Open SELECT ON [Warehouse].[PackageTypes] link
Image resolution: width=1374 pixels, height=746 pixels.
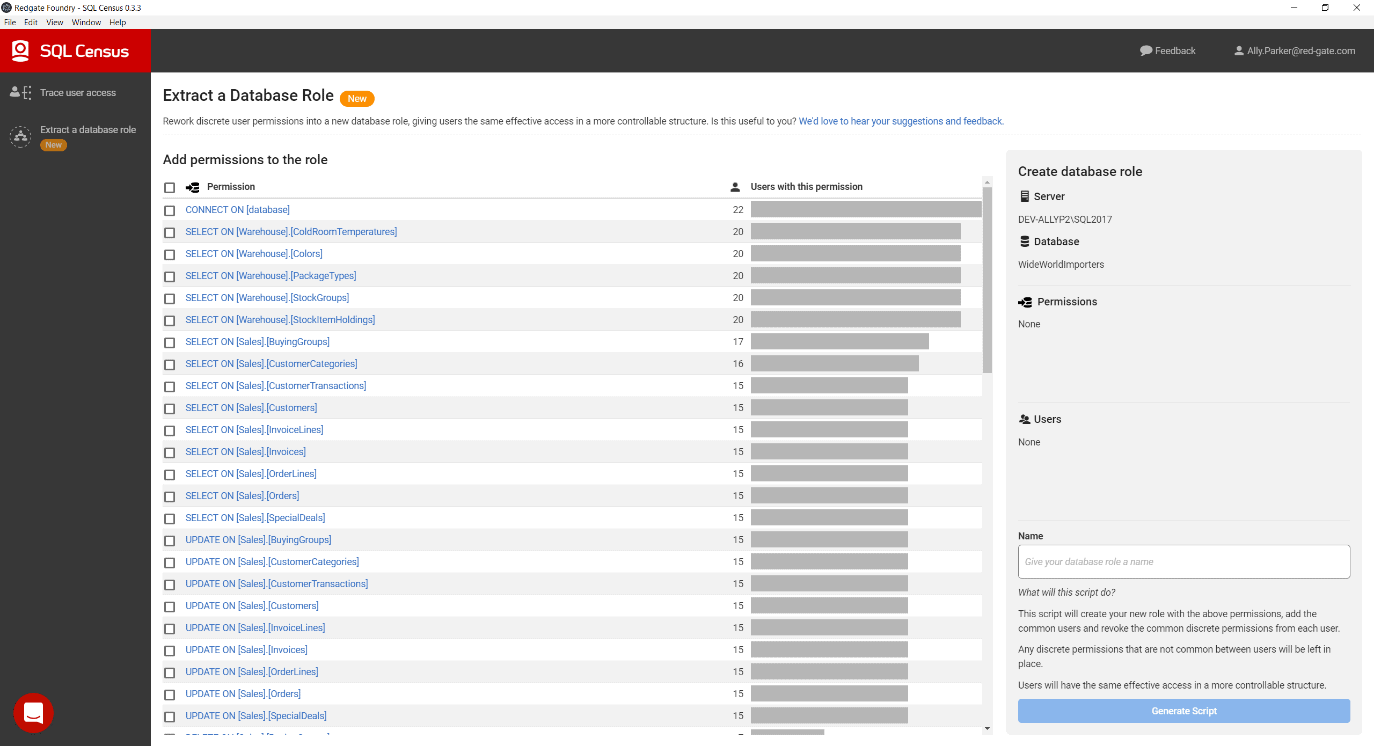coord(271,276)
